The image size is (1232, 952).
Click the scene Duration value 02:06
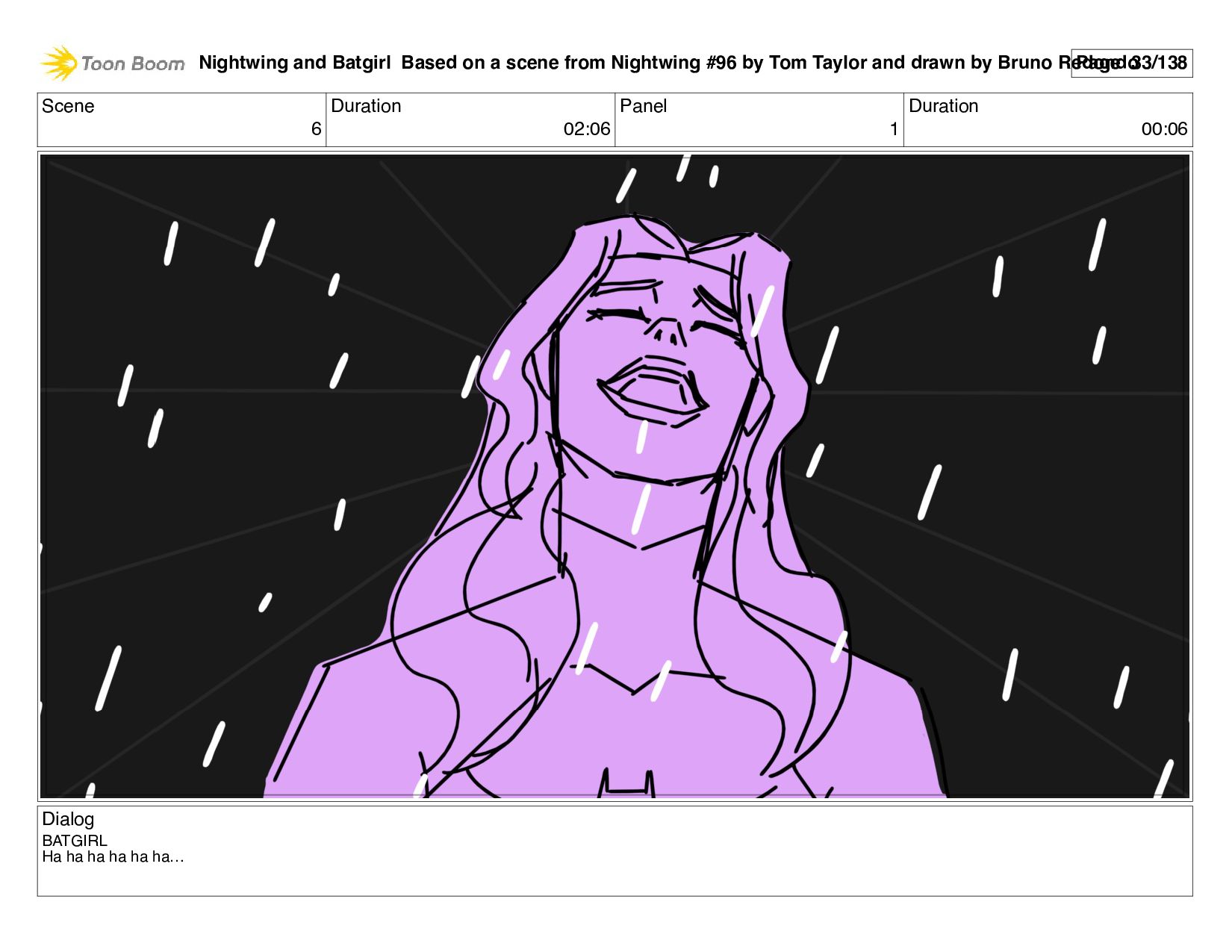[x=587, y=129]
